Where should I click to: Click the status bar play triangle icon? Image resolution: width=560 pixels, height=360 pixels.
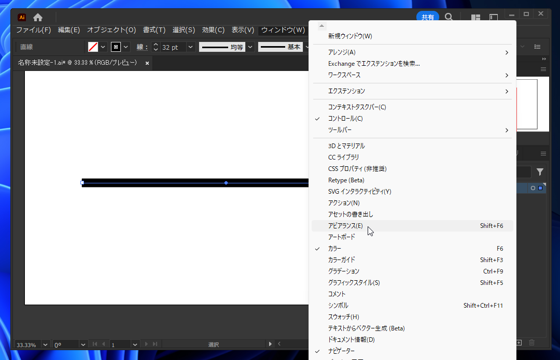pyautogui.click(x=270, y=344)
